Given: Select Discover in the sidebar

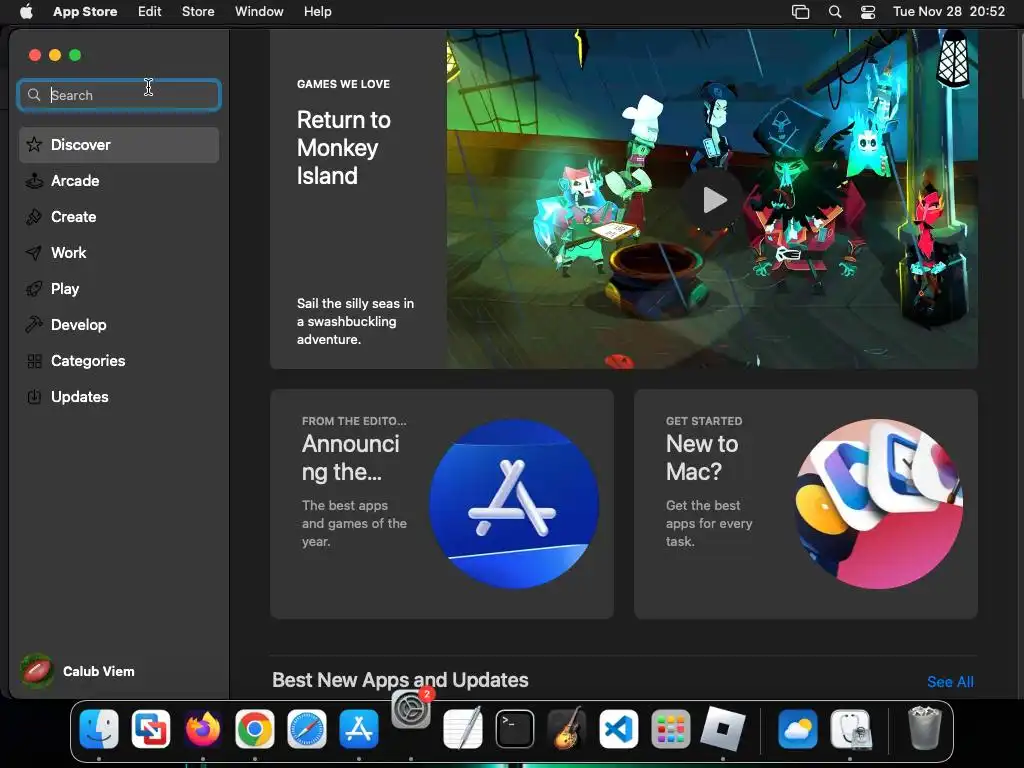Looking at the screenshot, I should click(x=119, y=145).
